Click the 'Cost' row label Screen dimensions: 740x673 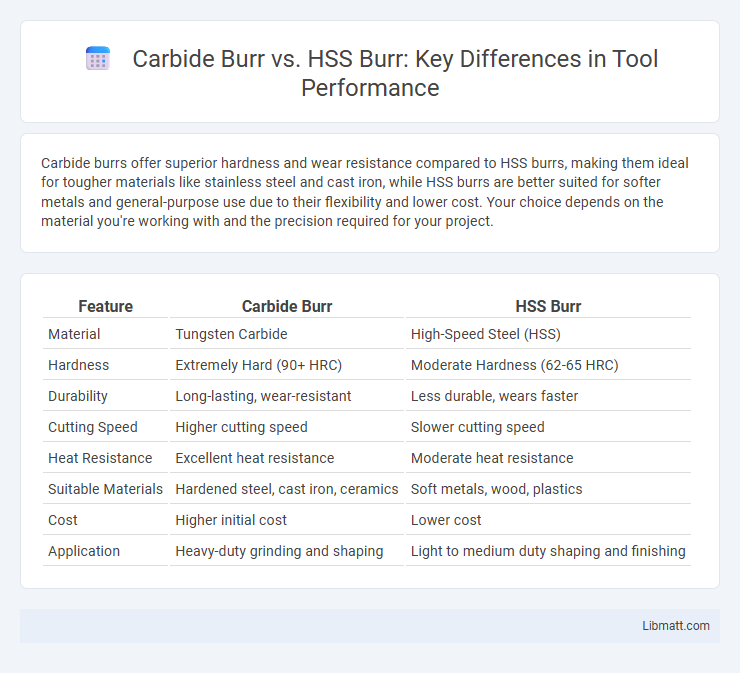coord(63,520)
